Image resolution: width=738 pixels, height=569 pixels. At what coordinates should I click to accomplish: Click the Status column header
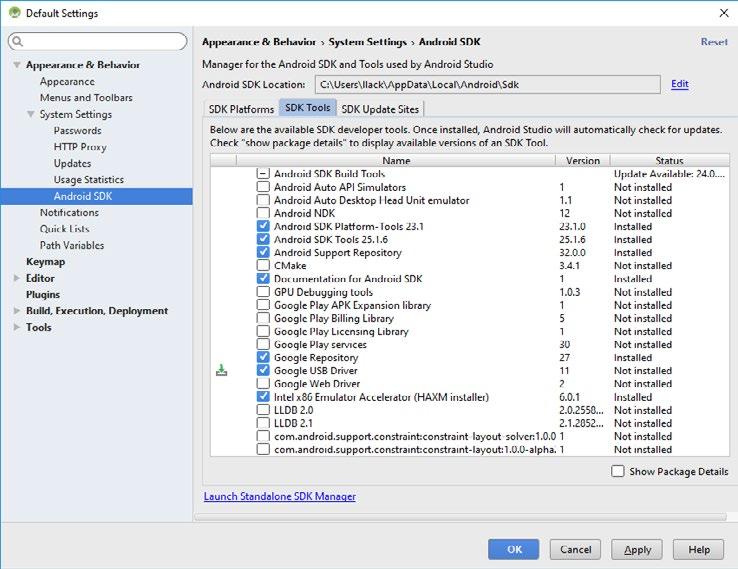pos(670,160)
